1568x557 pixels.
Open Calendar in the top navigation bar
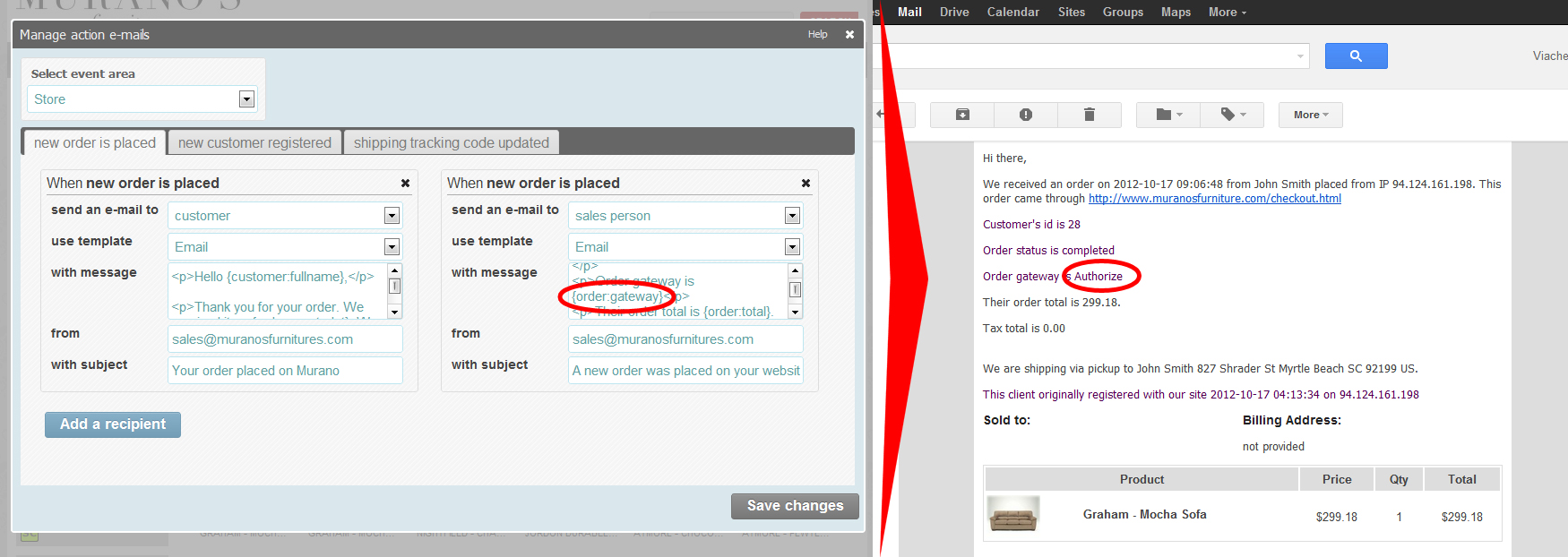(x=1012, y=12)
